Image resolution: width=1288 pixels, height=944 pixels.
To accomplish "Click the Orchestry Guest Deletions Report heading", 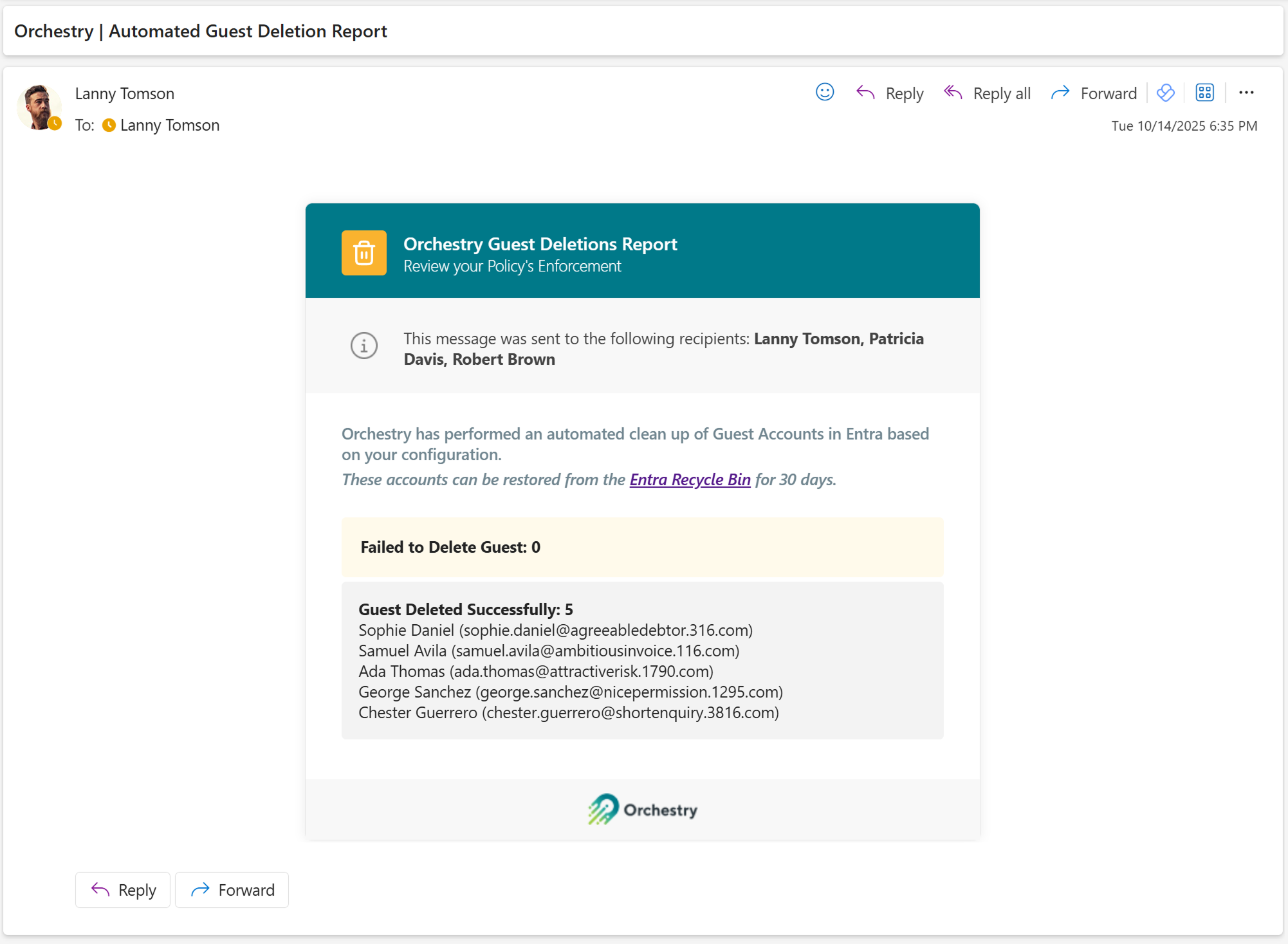I will [x=540, y=244].
